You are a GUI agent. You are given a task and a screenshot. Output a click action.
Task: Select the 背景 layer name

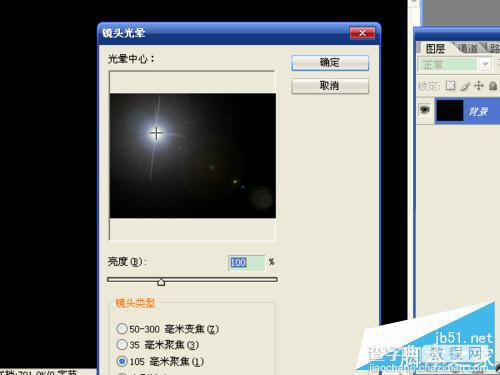(478, 111)
